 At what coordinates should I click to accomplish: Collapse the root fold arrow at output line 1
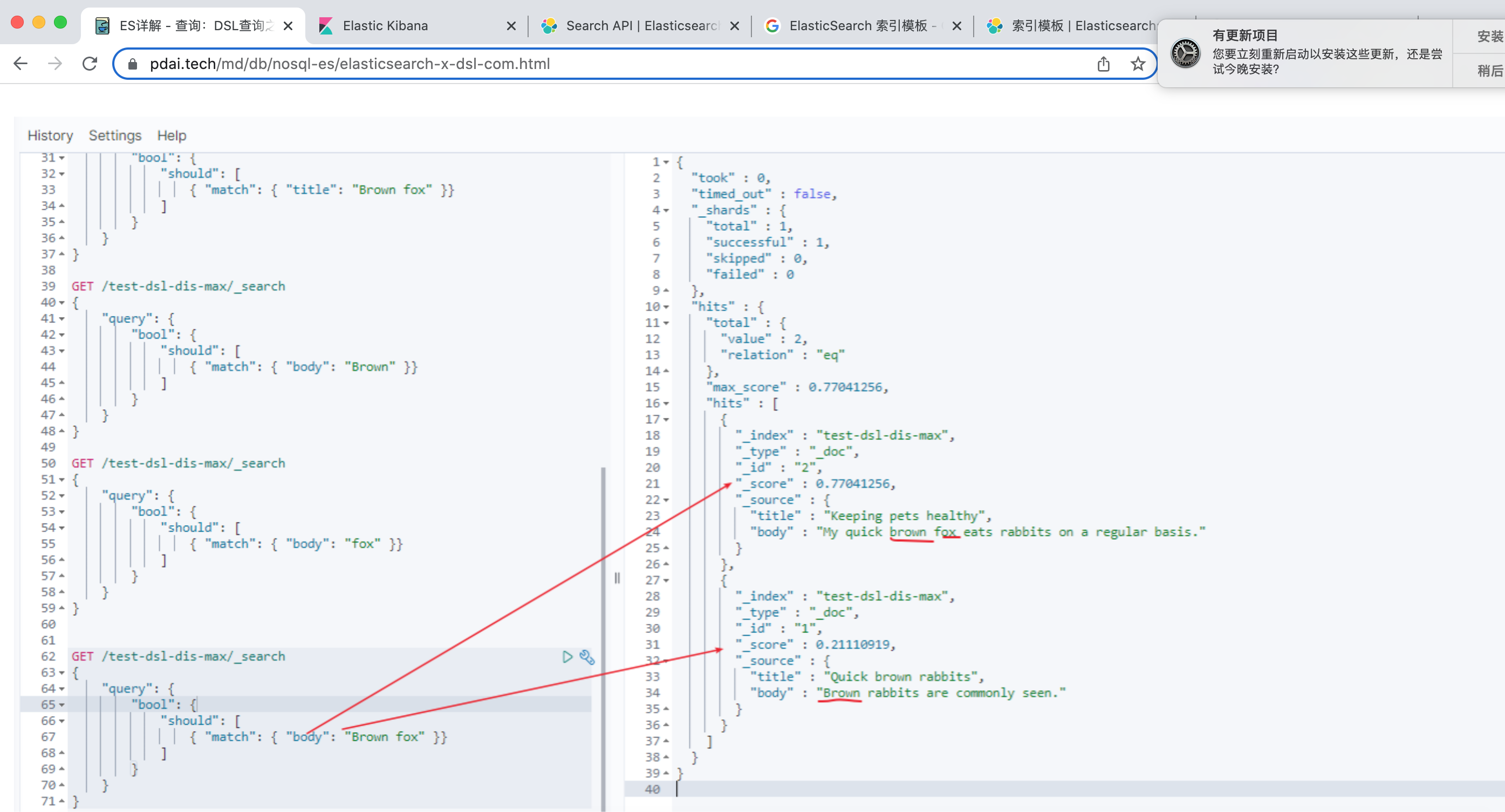666,162
